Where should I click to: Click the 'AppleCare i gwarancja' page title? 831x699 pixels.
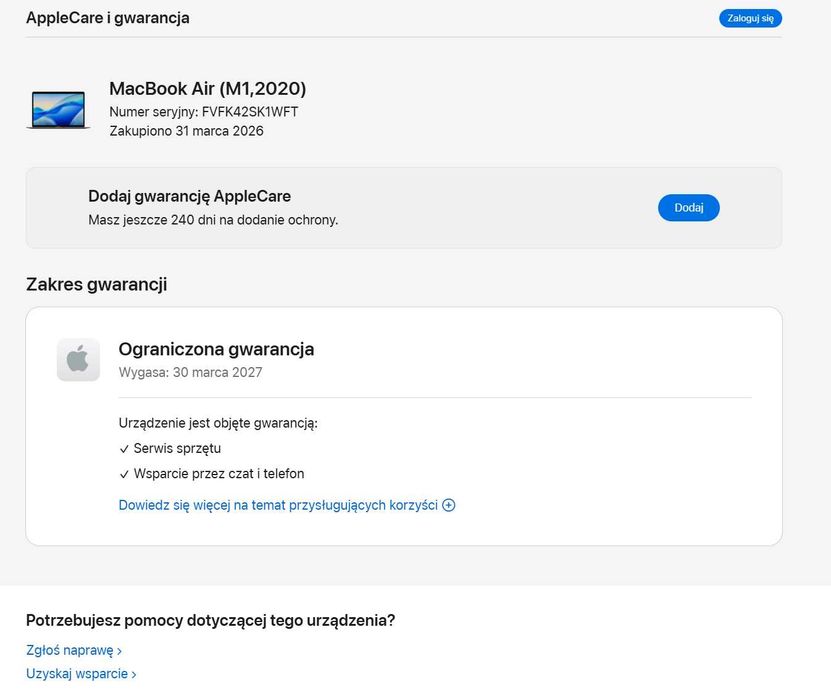coord(108,18)
